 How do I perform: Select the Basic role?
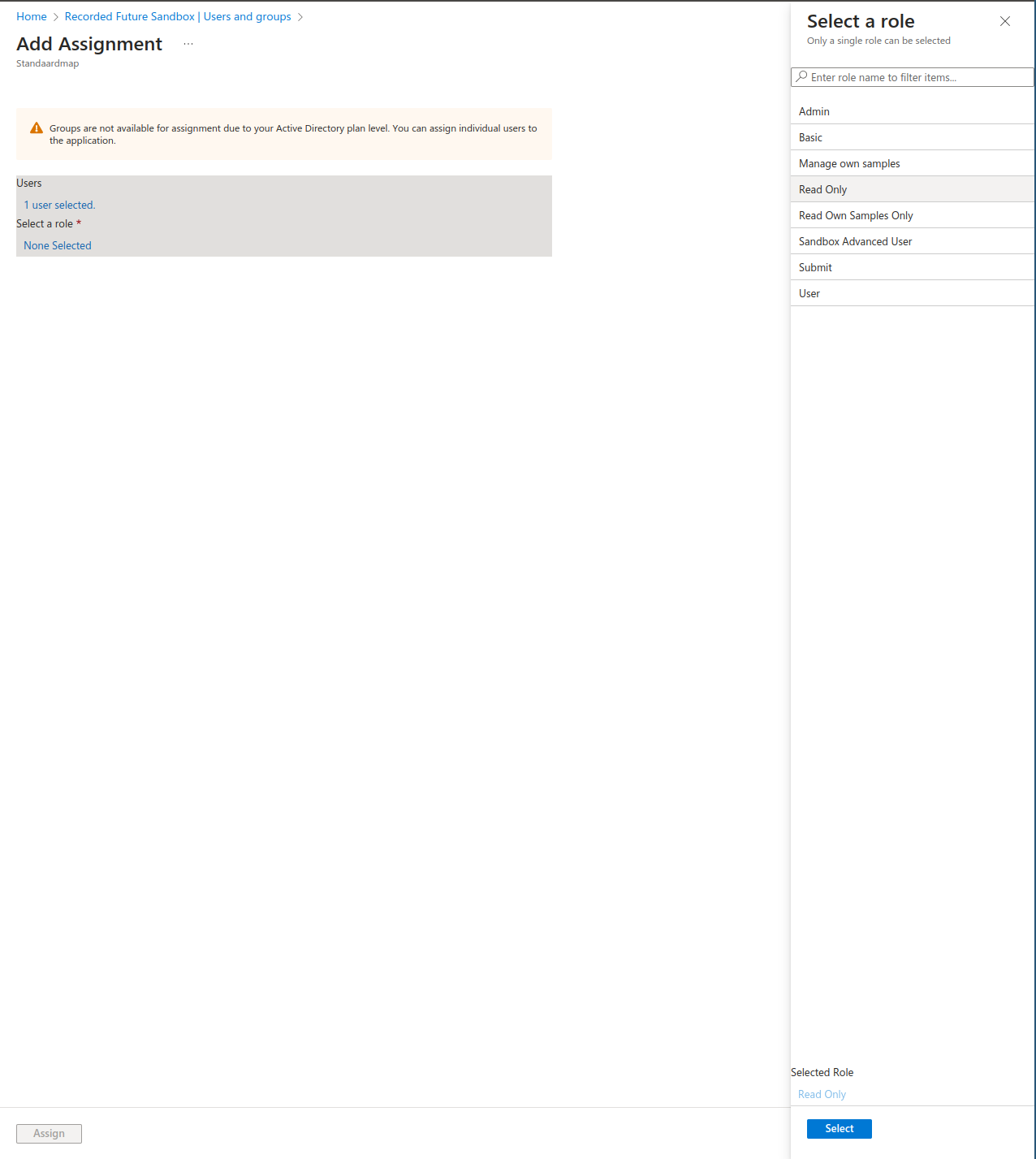[810, 137]
